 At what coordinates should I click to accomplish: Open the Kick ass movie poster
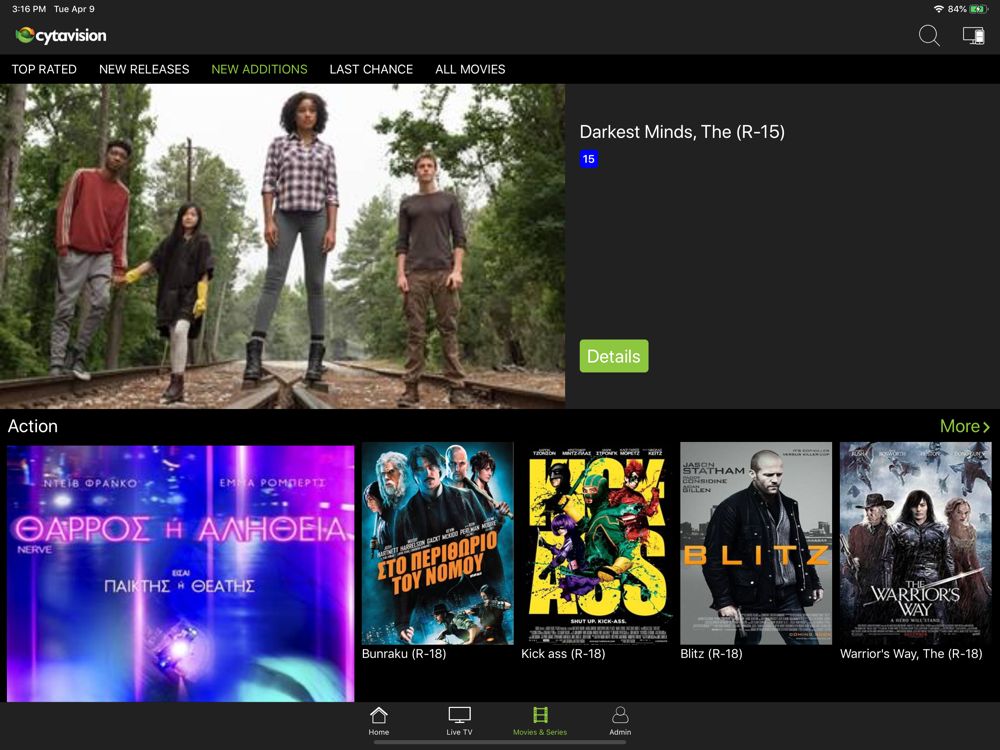pos(597,543)
